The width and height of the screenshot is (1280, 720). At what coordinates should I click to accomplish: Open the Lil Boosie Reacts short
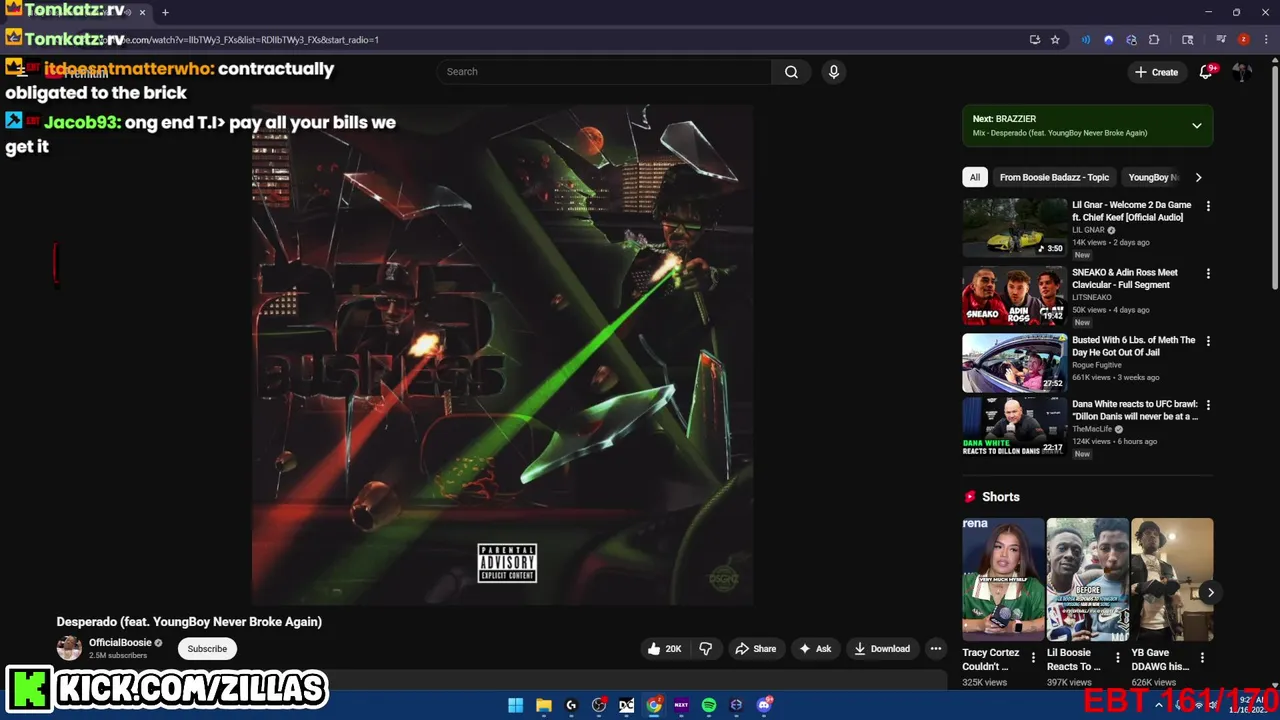[x=1087, y=579]
